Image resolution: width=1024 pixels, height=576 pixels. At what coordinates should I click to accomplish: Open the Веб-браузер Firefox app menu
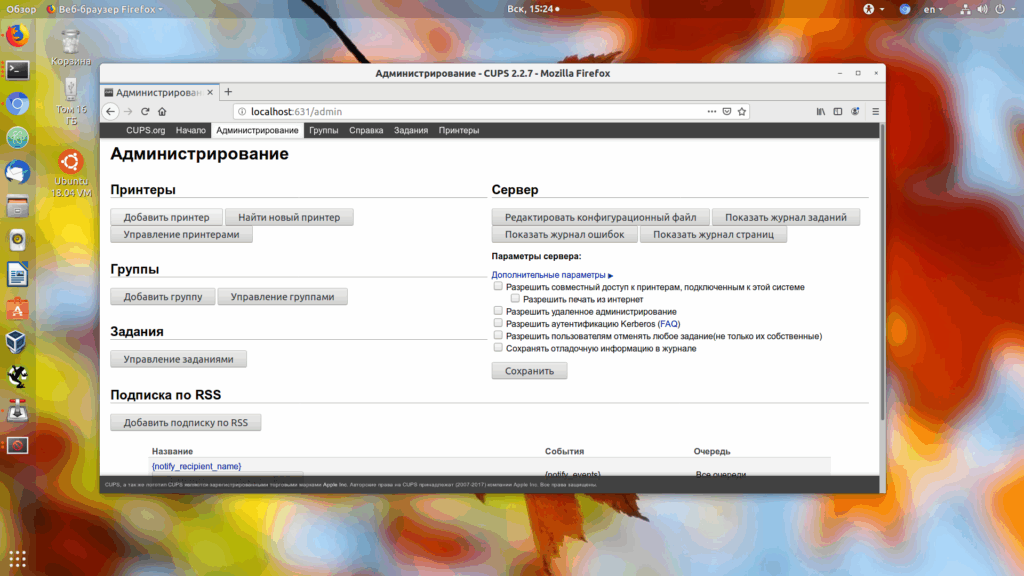[x=105, y=9]
